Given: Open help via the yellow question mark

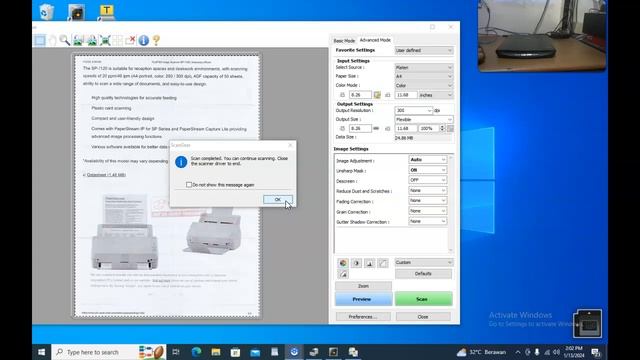Looking at the screenshot, I should tap(156, 40).
